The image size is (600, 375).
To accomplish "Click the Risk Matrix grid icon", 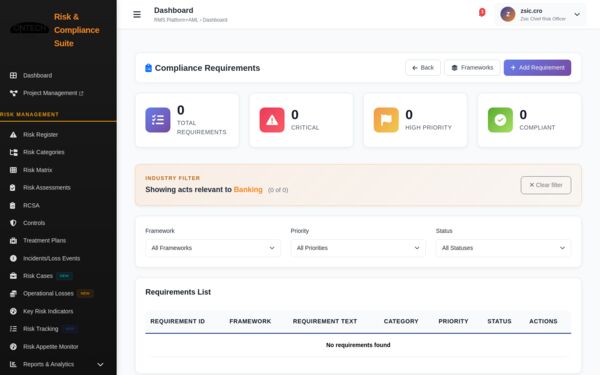I will pos(13,170).
